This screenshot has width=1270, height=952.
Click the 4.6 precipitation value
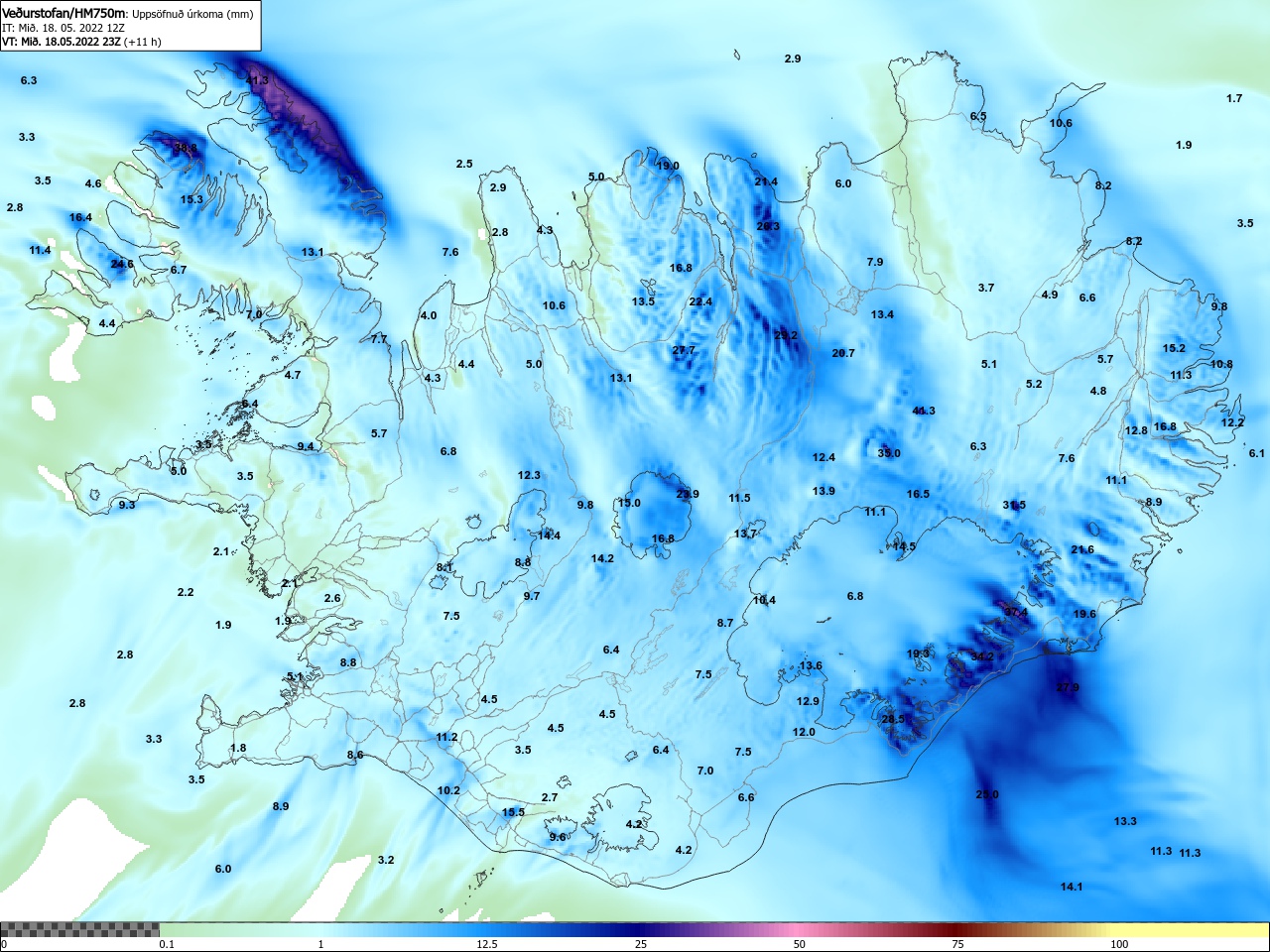pos(93,183)
